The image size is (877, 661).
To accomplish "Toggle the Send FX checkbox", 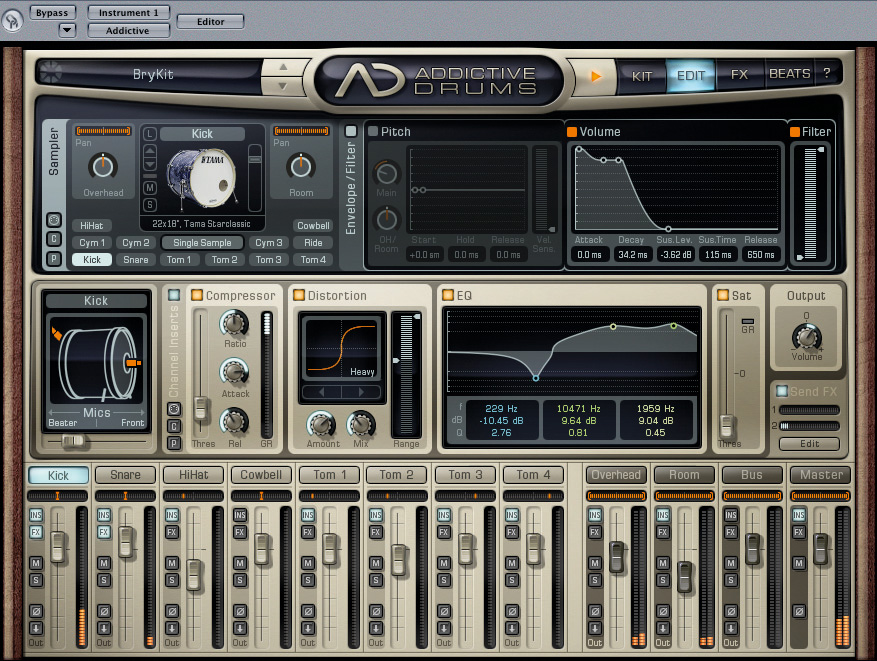I will 781,391.
